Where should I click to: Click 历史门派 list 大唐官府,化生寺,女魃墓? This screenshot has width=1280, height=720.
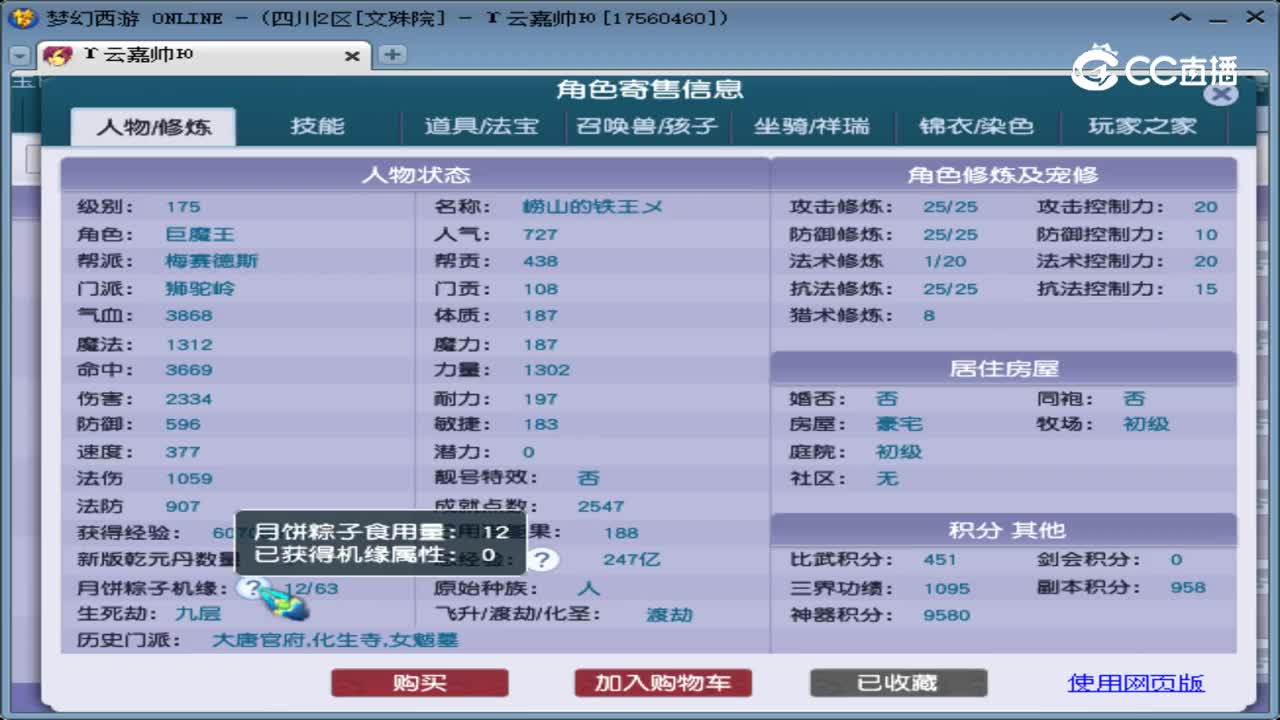tap(335, 640)
